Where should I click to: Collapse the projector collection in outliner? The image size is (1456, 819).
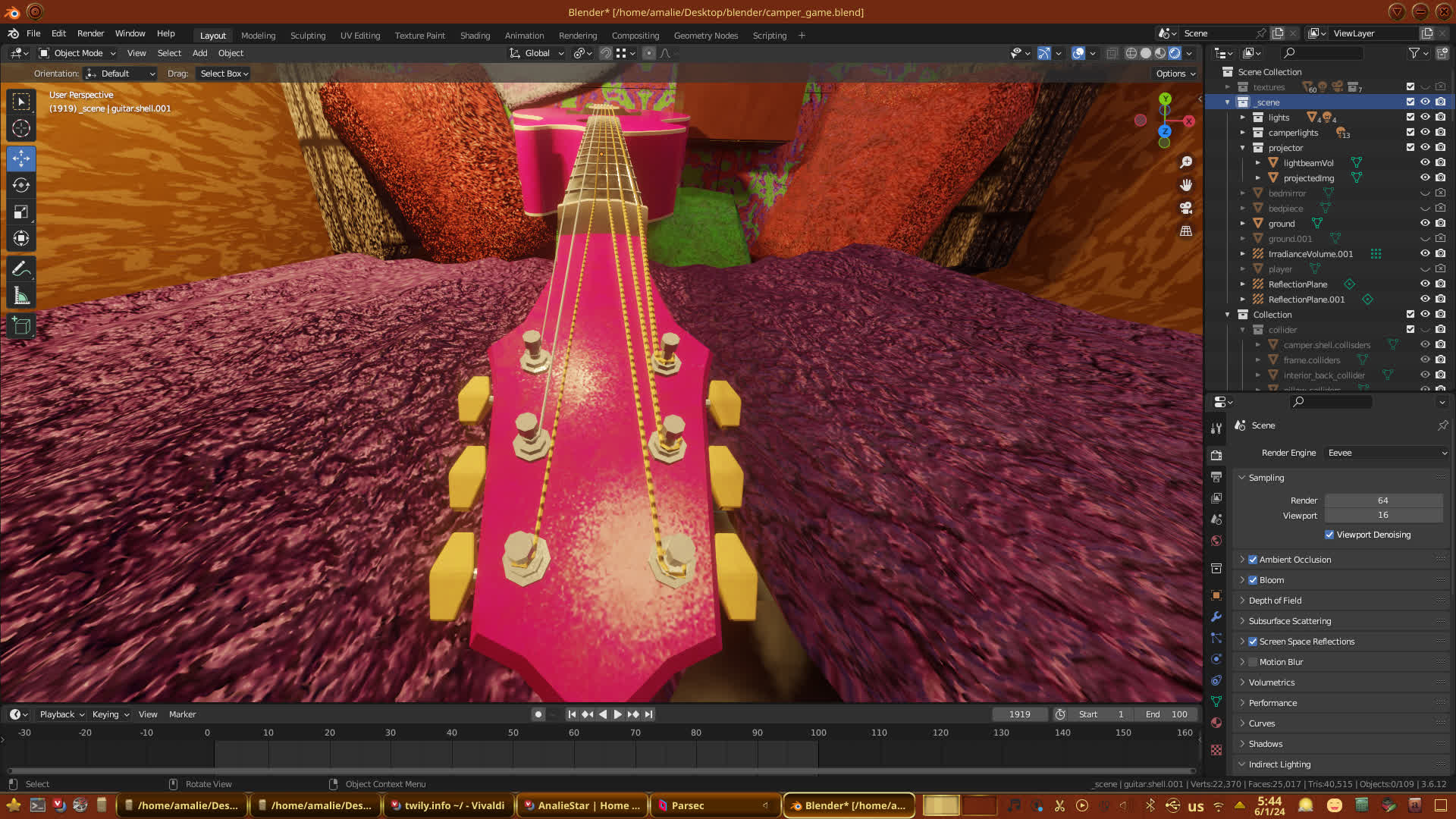[x=1242, y=148]
